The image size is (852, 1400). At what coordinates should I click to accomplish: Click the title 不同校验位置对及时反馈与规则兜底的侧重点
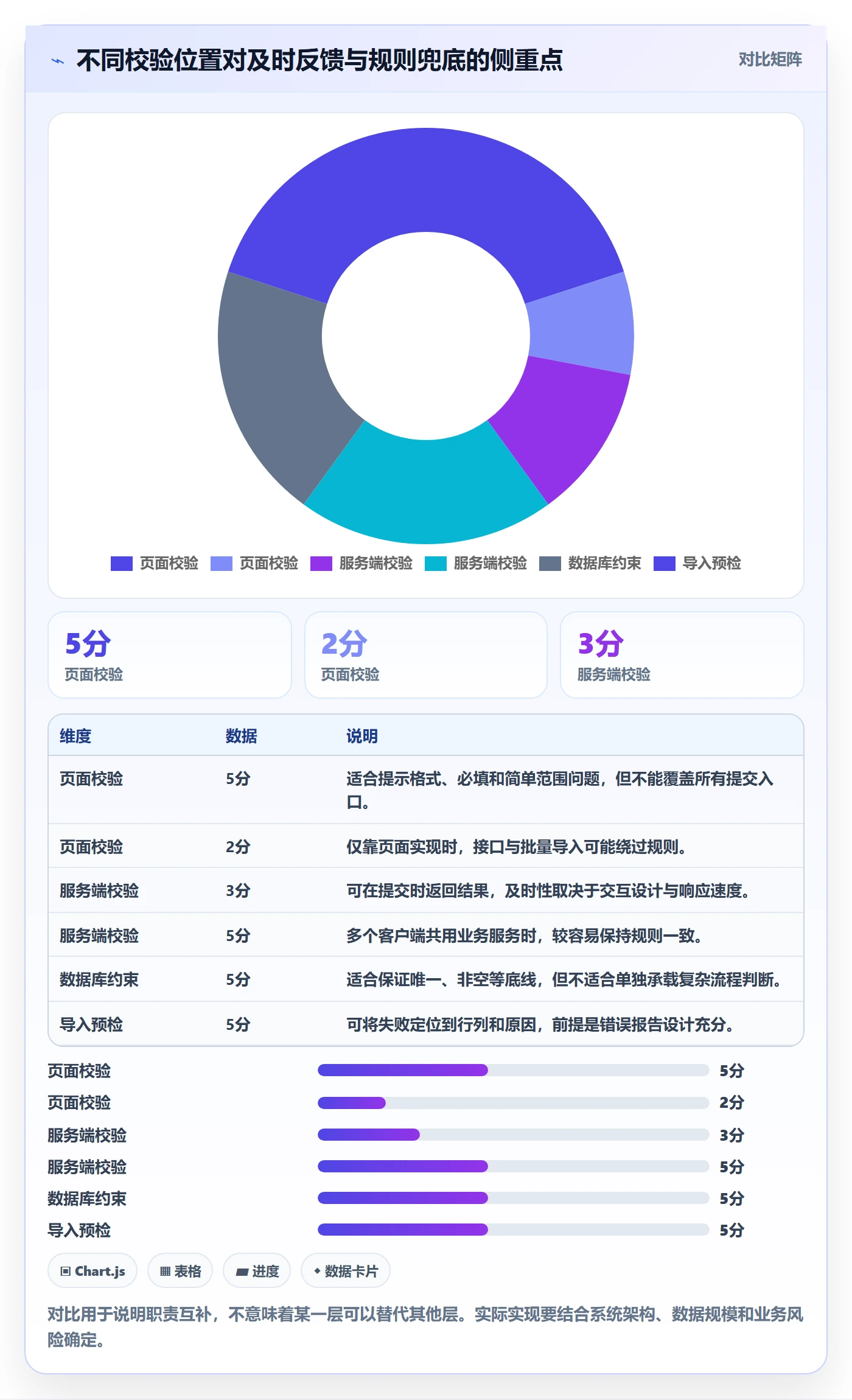click(x=319, y=60)
